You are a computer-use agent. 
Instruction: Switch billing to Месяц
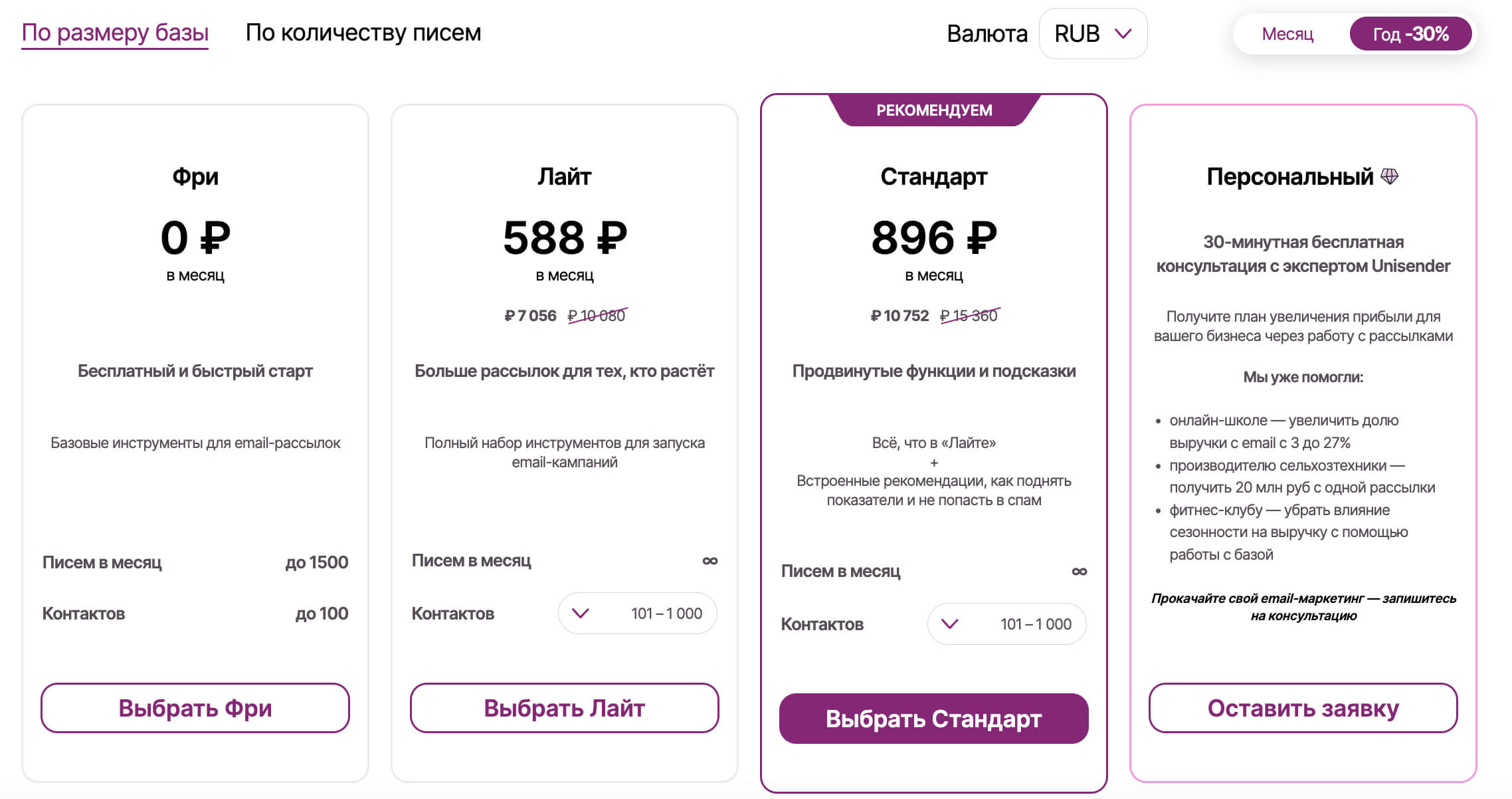point(1287,34)
